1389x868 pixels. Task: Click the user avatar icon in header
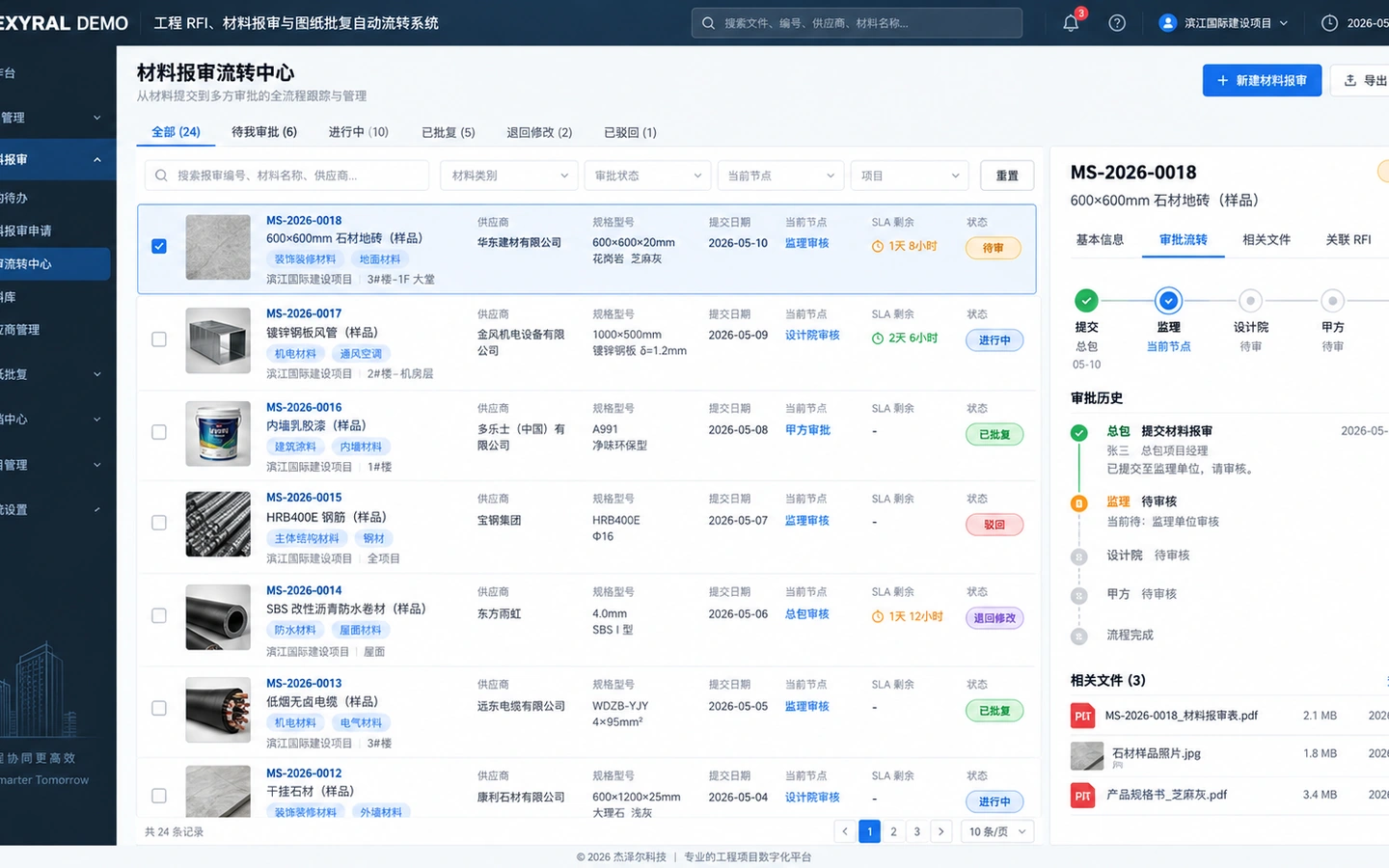1168,23
